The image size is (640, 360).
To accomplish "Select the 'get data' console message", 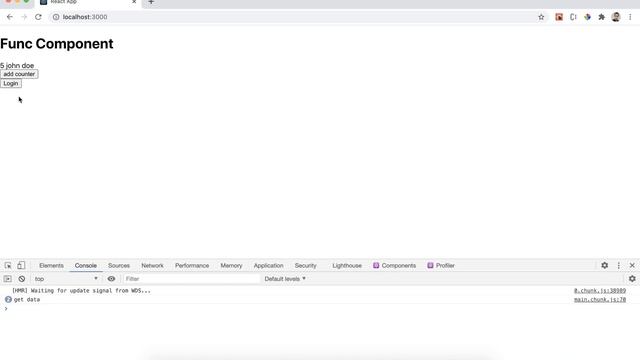I will click(27, 300).
